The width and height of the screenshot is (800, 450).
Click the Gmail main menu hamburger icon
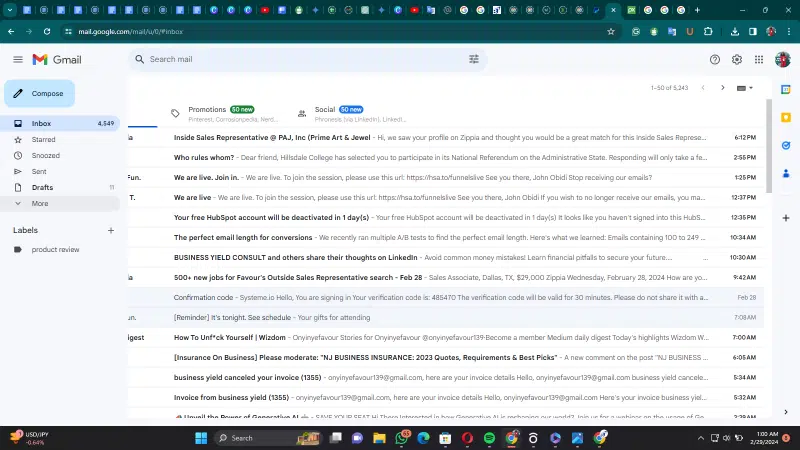17,60
